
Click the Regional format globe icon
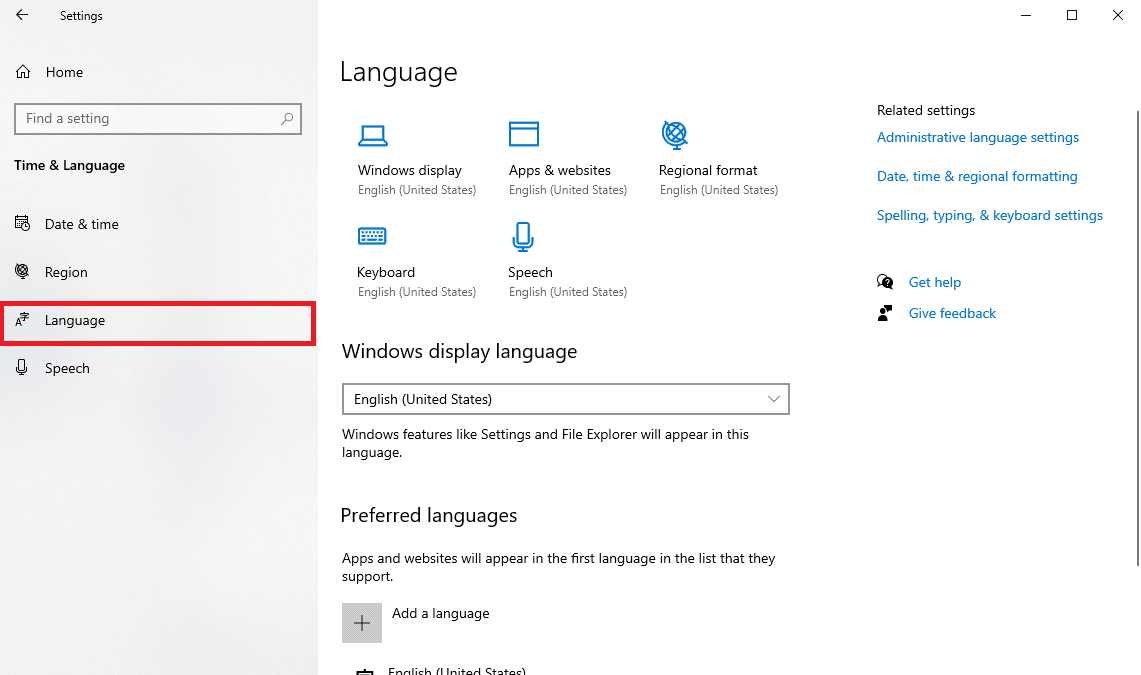675,134
